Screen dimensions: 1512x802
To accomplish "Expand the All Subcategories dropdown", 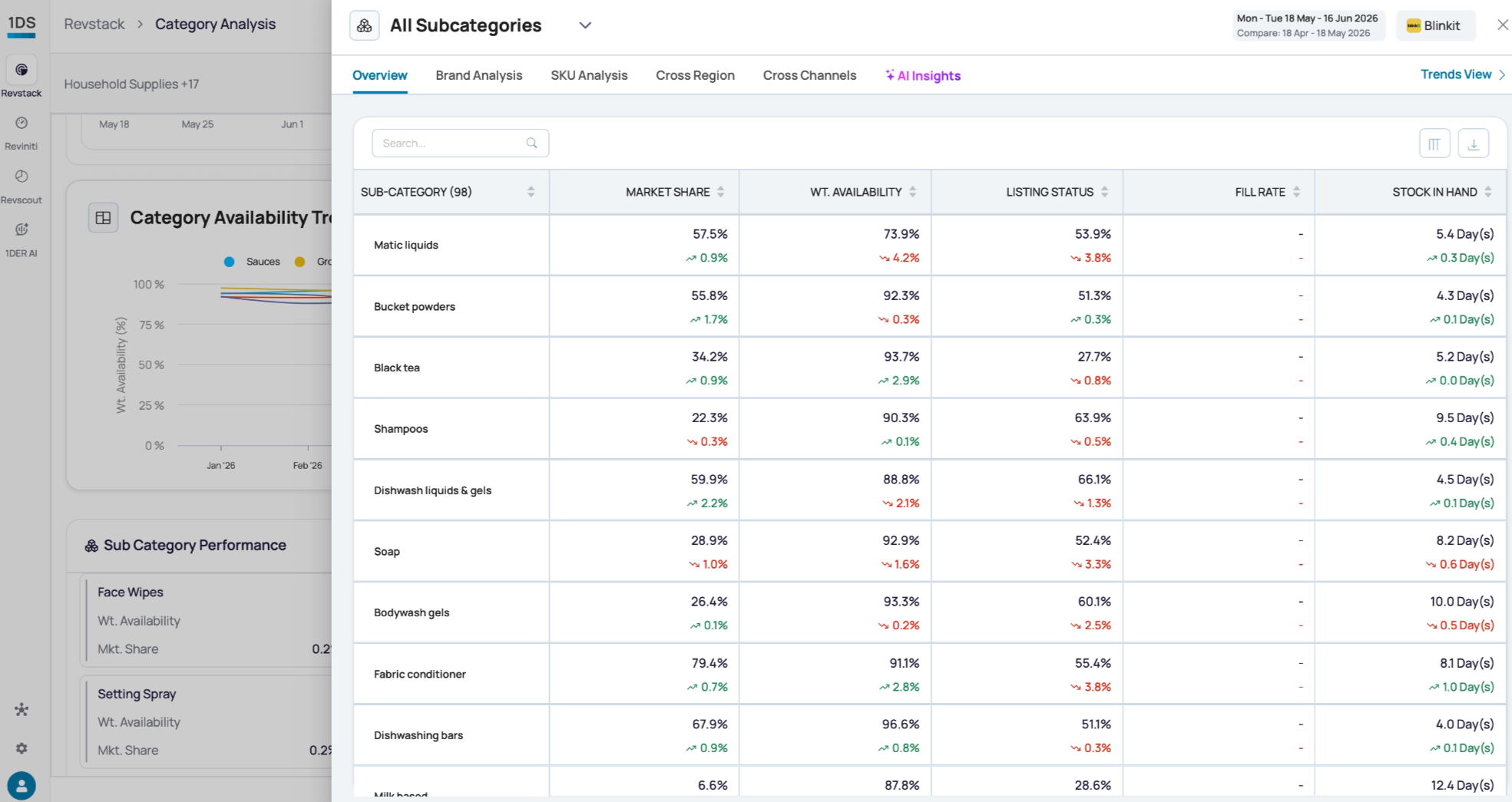I will click(x=585, y=25).
